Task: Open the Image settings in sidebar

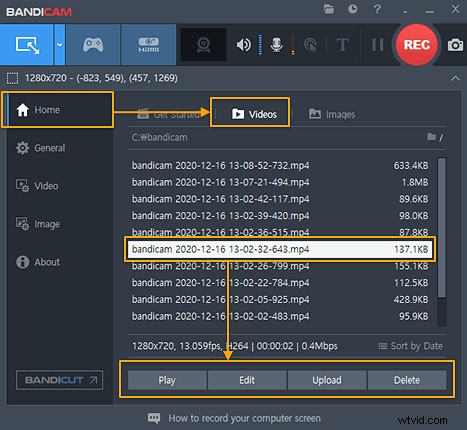Action: coord(59,224)
